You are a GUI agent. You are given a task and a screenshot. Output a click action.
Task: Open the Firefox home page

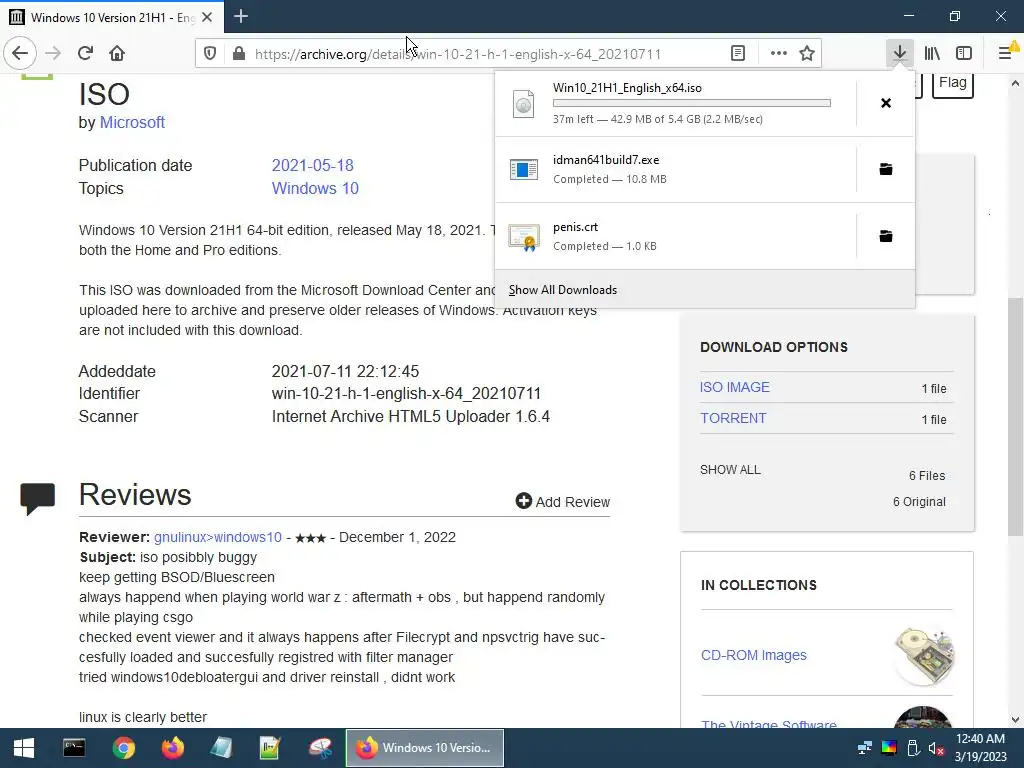tap(117, 53)
